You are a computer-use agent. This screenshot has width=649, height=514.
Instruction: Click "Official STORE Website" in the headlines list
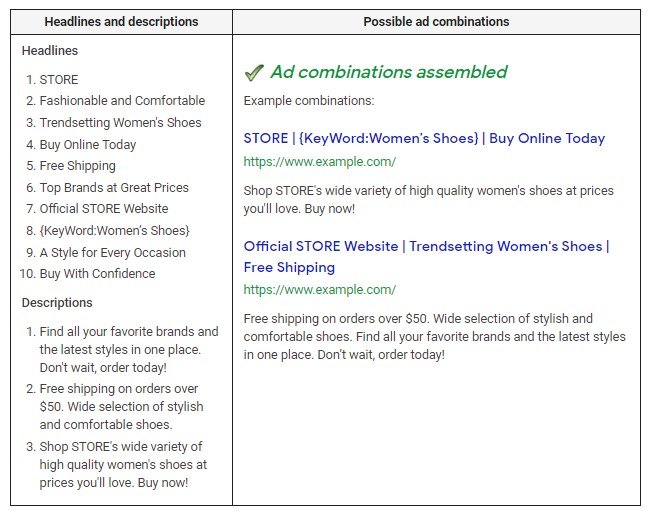104,209
